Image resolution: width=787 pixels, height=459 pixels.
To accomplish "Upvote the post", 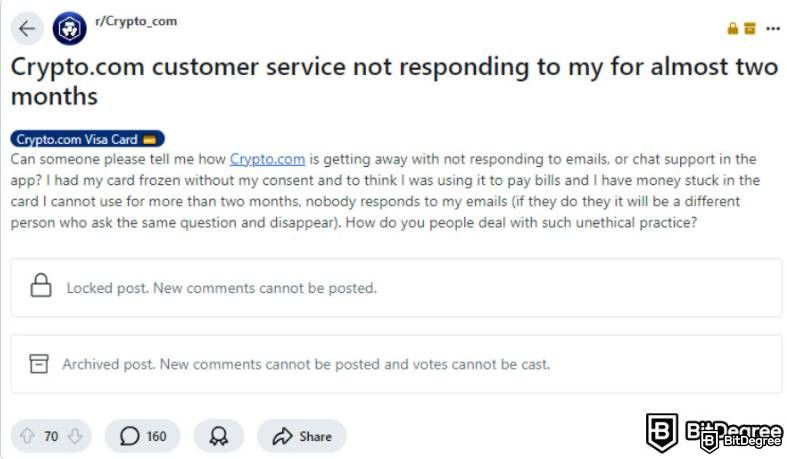I will click(27, 436).
